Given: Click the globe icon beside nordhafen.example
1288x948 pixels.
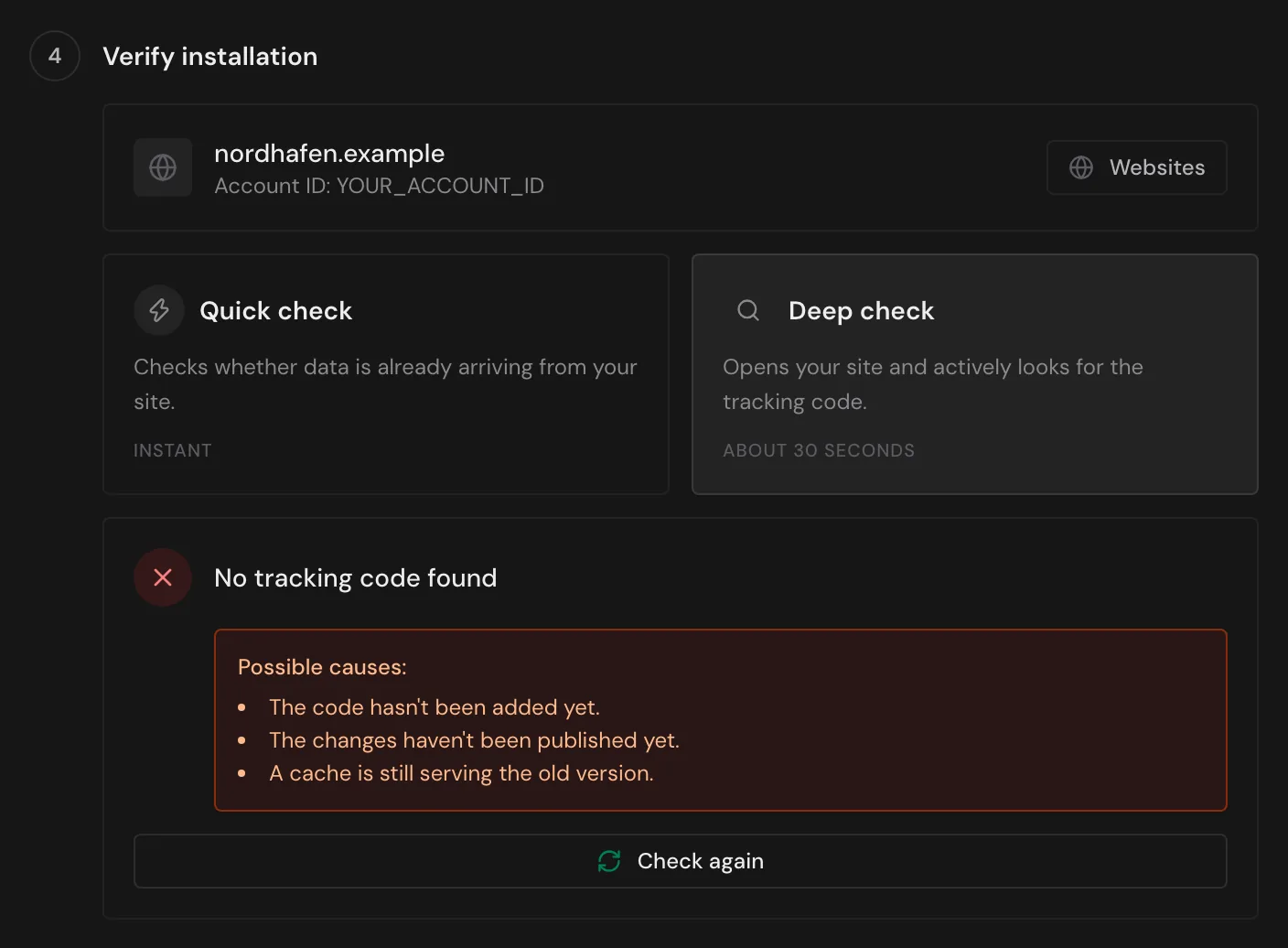Looking at the screenshot, I should (163, 167).
